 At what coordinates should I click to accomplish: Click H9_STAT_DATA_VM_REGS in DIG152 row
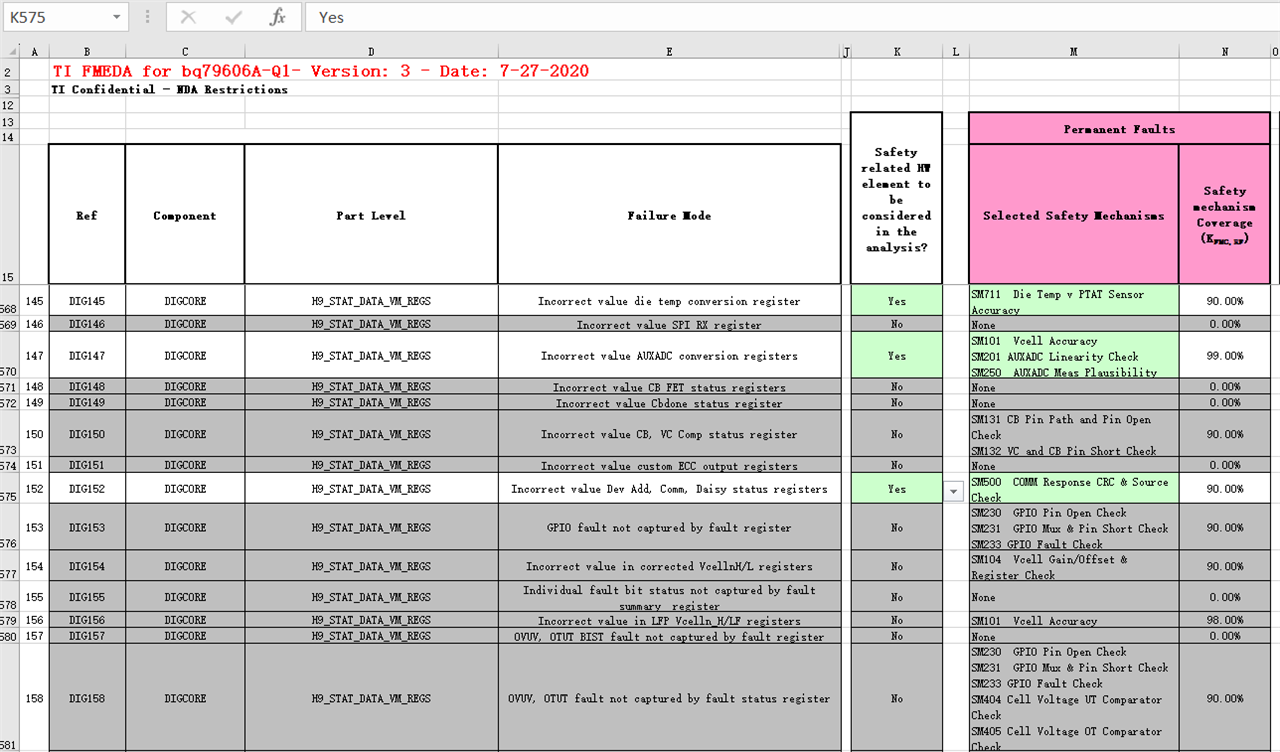371,488
